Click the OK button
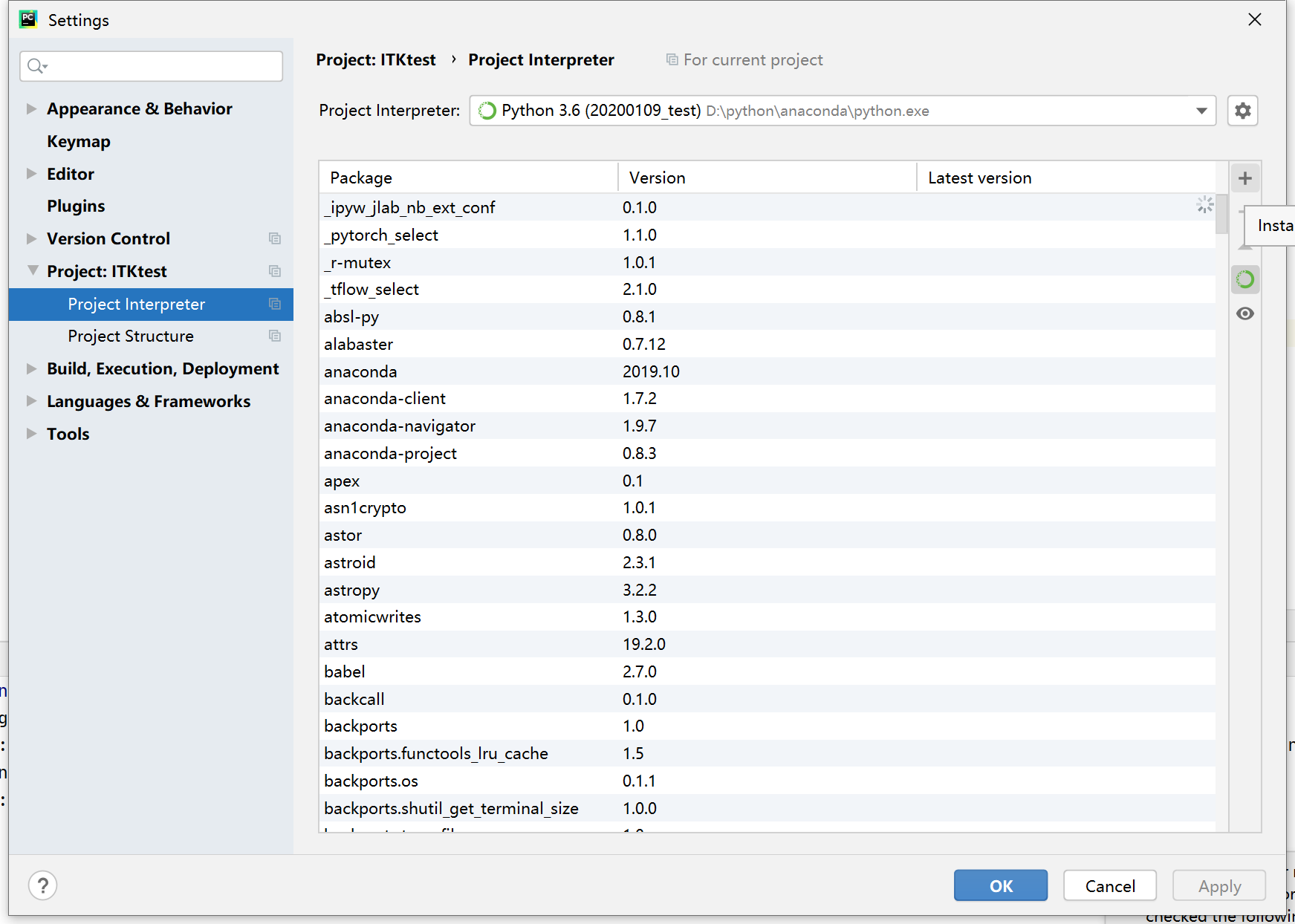The image size is (1295, 924). coord(1001,885)
